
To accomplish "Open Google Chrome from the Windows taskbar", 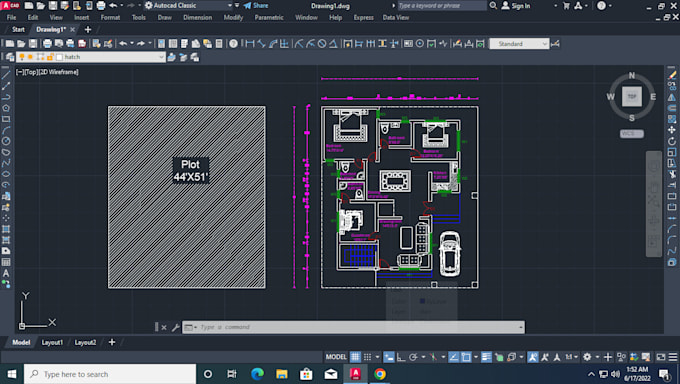I will click(380, 374).
